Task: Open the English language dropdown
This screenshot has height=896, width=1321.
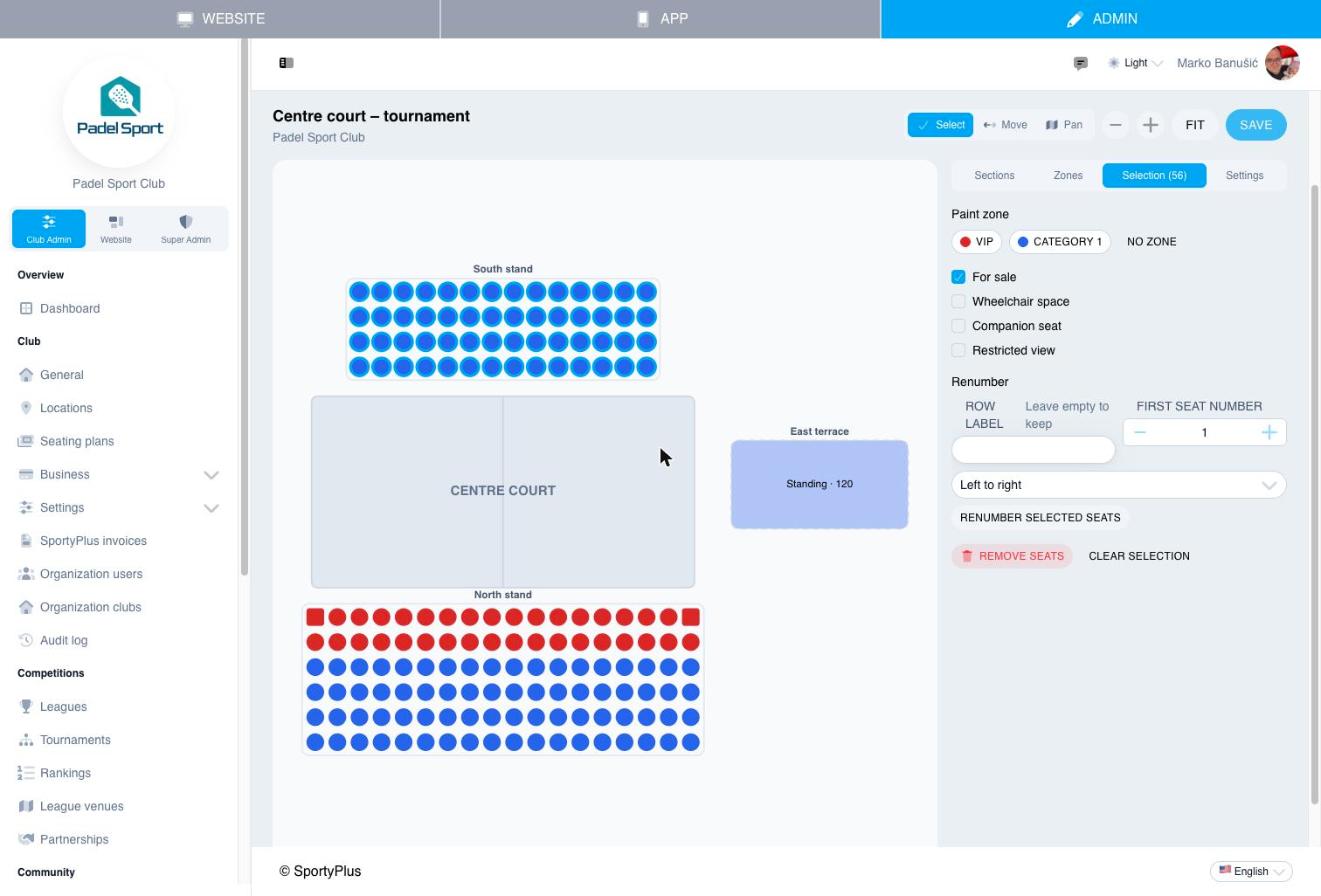Action: (x=1251, y=871)
